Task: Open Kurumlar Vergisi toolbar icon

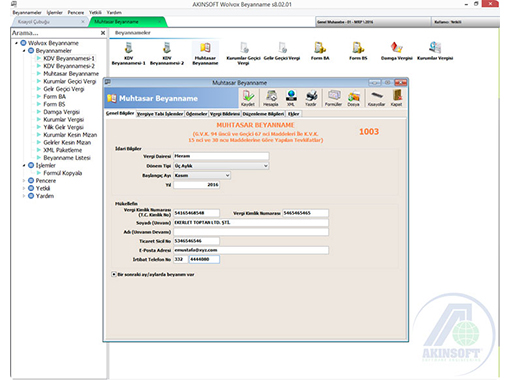Action: pyautogui.click(x=435, y=51)
